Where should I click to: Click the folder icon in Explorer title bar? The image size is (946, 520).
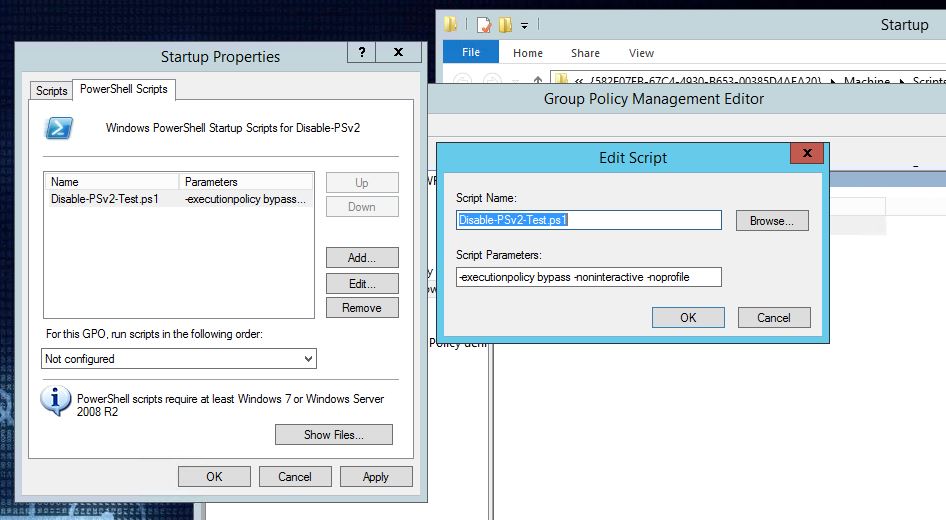(x=450, y=25)
